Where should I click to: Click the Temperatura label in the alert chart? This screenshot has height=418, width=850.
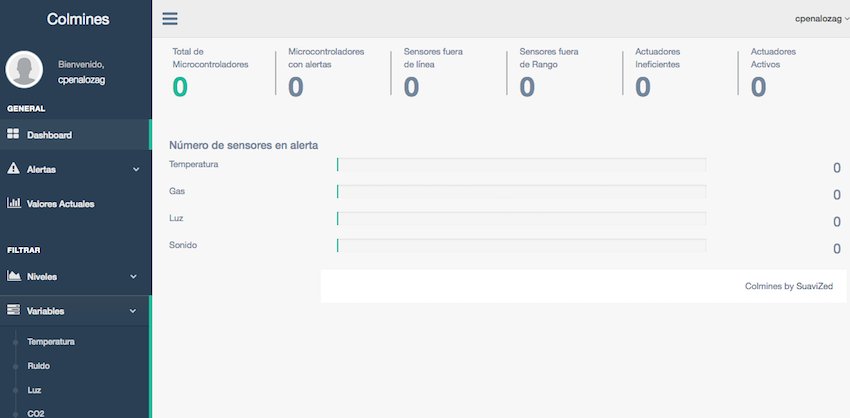(x=194, y=164)
